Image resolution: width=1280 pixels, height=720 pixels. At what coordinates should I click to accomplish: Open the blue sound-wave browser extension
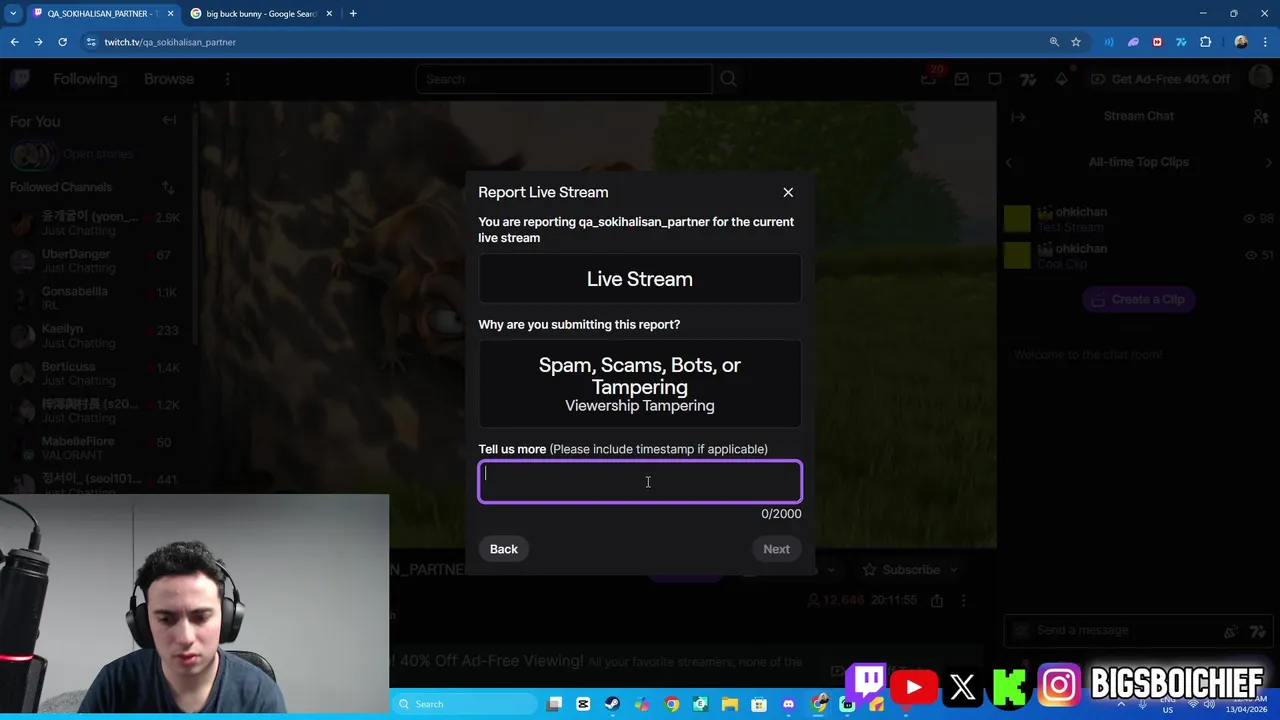[x=1109, y=42]
